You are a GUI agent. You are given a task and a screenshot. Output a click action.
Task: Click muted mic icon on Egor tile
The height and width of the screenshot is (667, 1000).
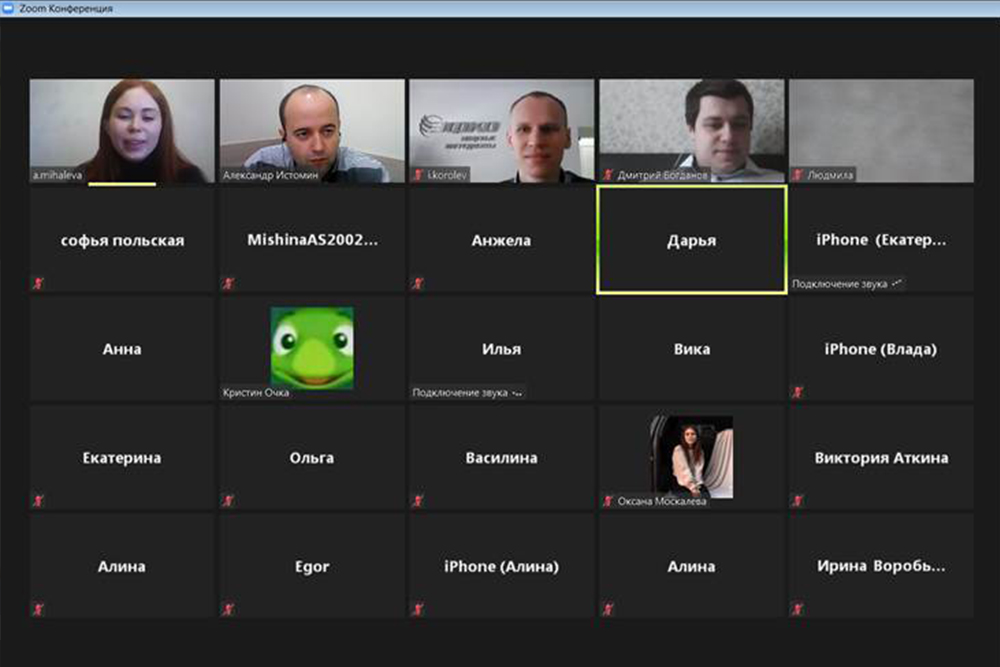click(228, 610)
